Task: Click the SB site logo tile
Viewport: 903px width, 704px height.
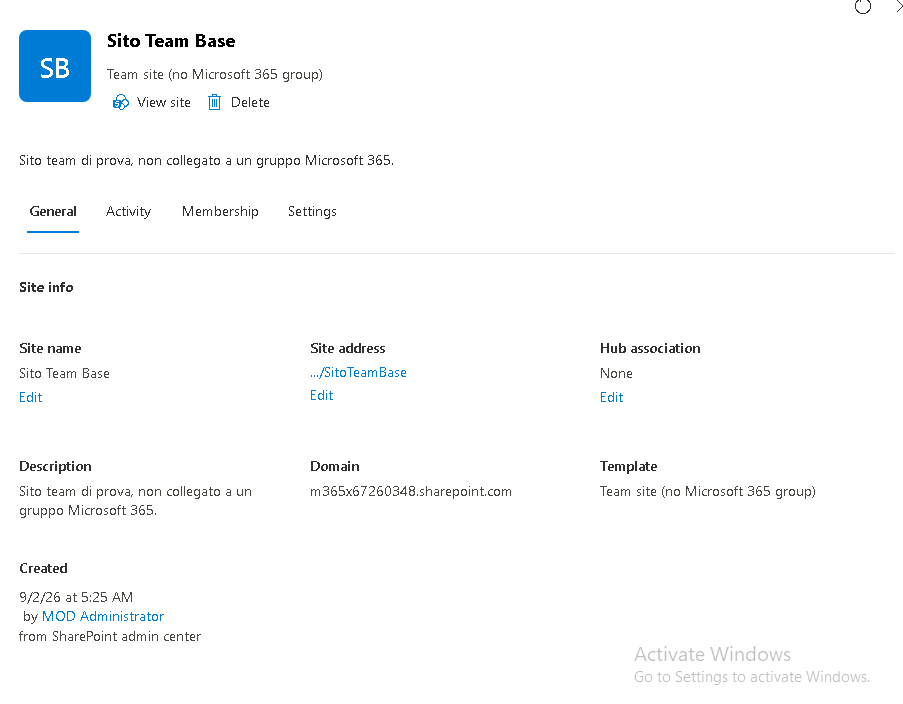Action: (55, 66)
